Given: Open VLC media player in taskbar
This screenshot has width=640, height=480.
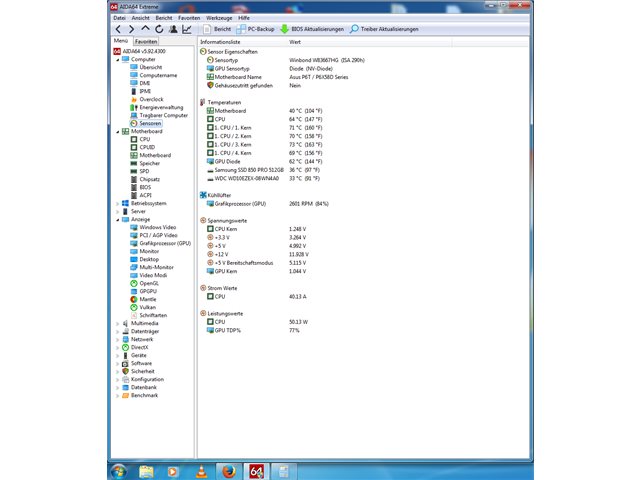Looking at the screenshot, I should 201,472.
